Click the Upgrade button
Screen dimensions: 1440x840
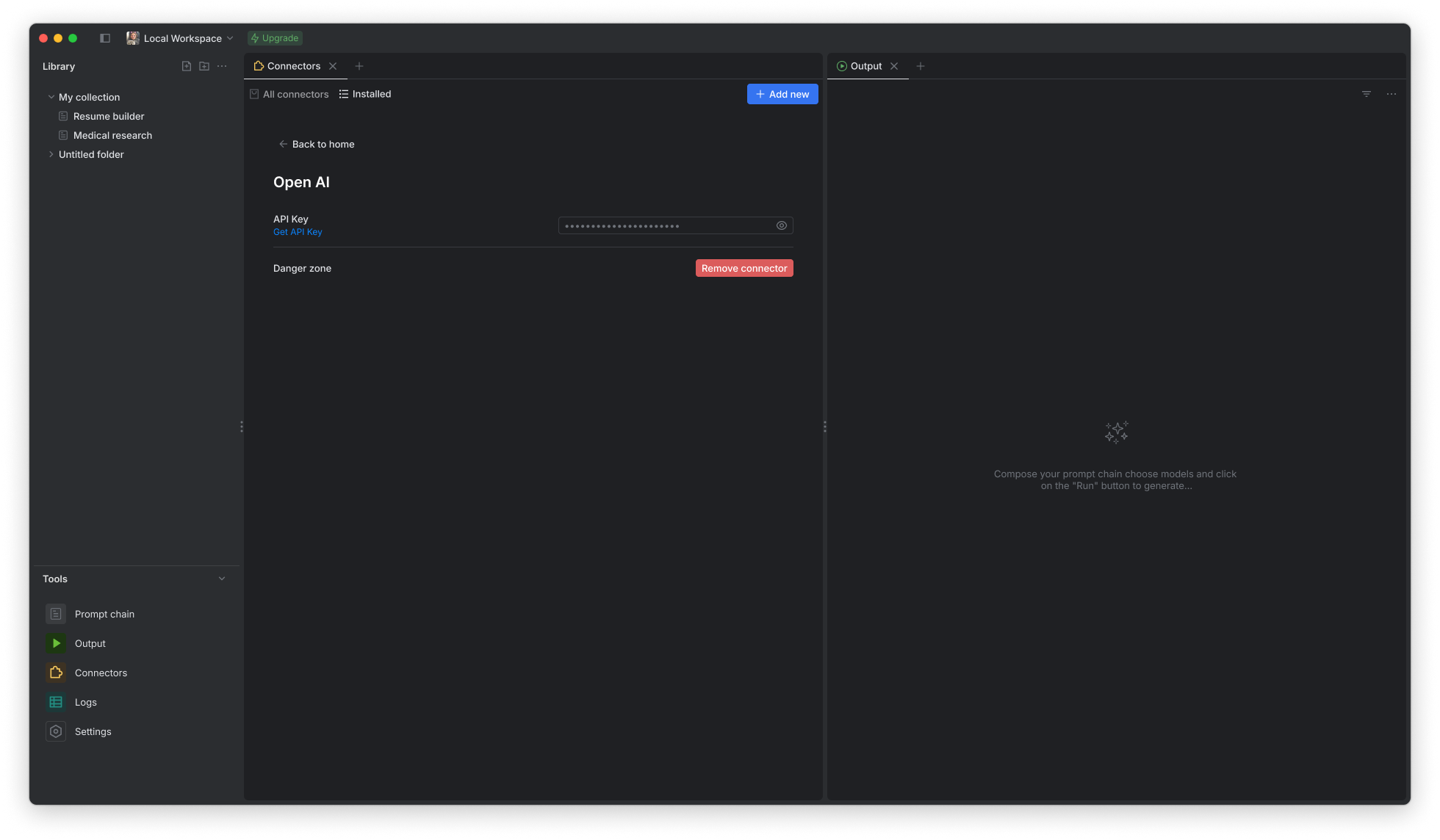[275, 38]
